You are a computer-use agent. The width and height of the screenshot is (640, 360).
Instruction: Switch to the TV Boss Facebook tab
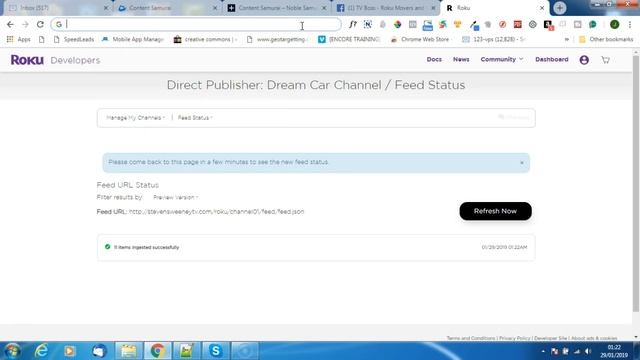click(386, 8)
